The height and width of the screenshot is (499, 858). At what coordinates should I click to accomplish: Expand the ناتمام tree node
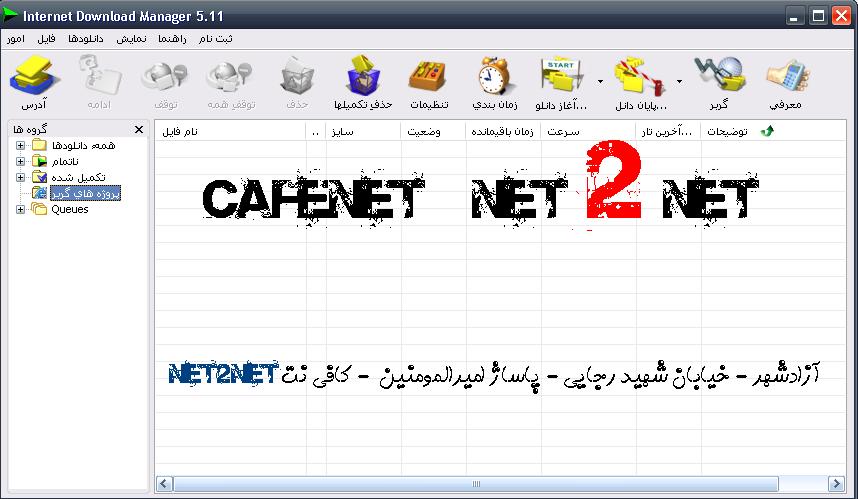pyautogui.click(x=20, y=161)
